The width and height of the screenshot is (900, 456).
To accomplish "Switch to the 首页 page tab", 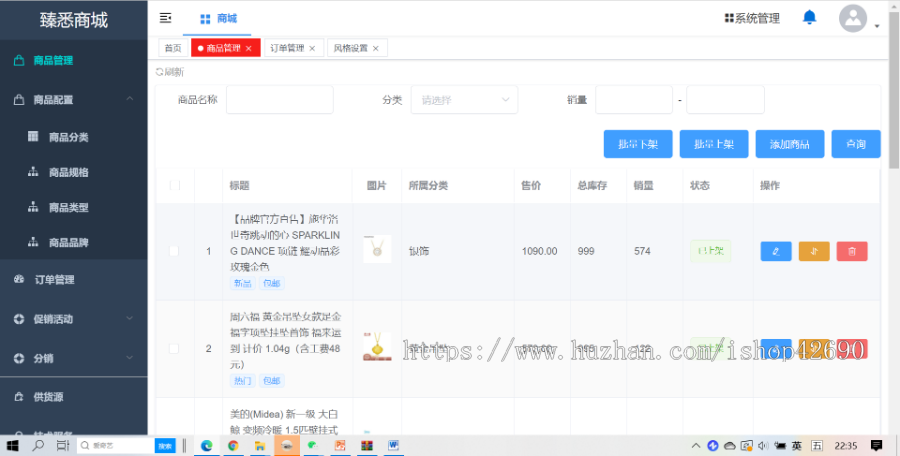I will point(173,49).
